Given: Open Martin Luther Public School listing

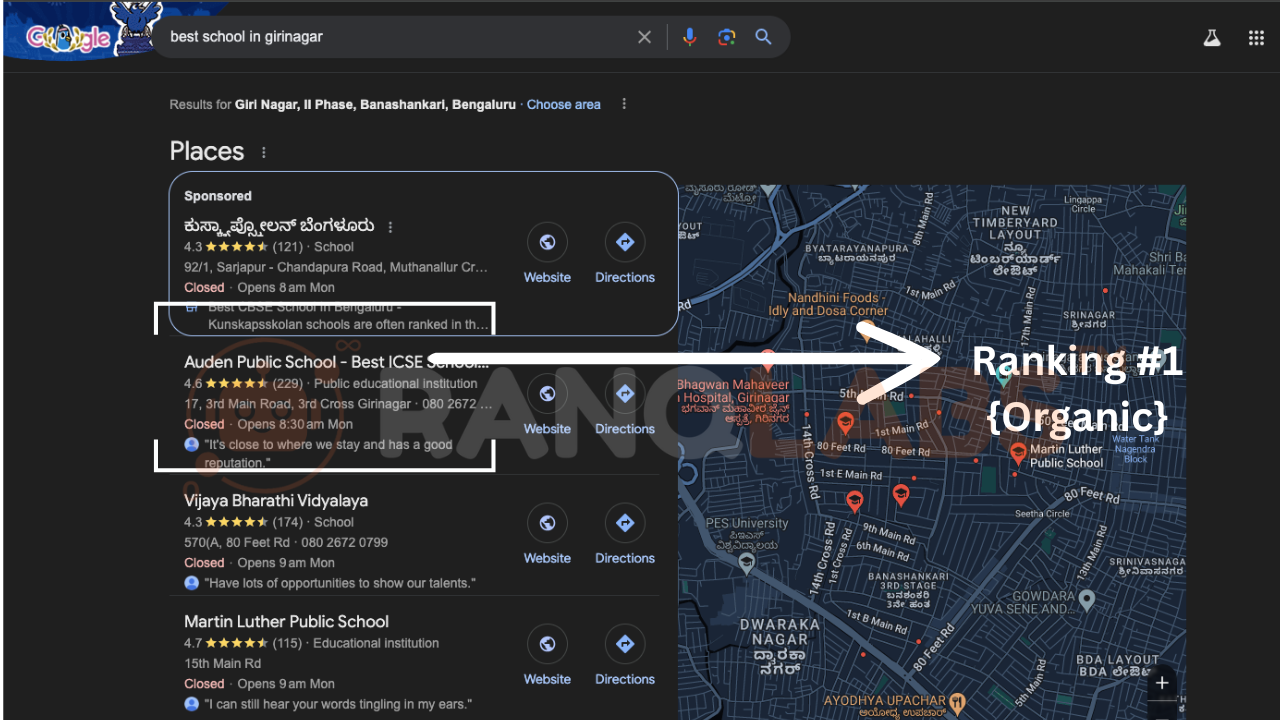Looking at the screenshot, I should (x=286, y=621).
